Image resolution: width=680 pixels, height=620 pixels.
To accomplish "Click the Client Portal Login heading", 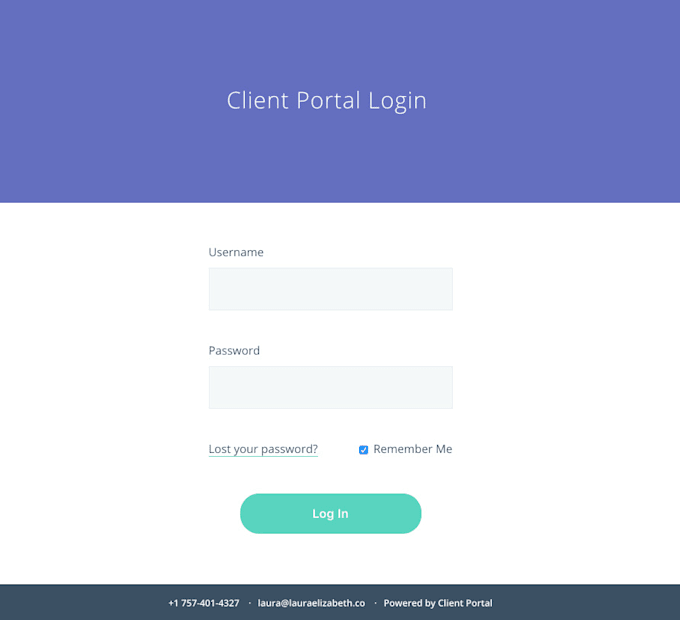I will [327, 101].
